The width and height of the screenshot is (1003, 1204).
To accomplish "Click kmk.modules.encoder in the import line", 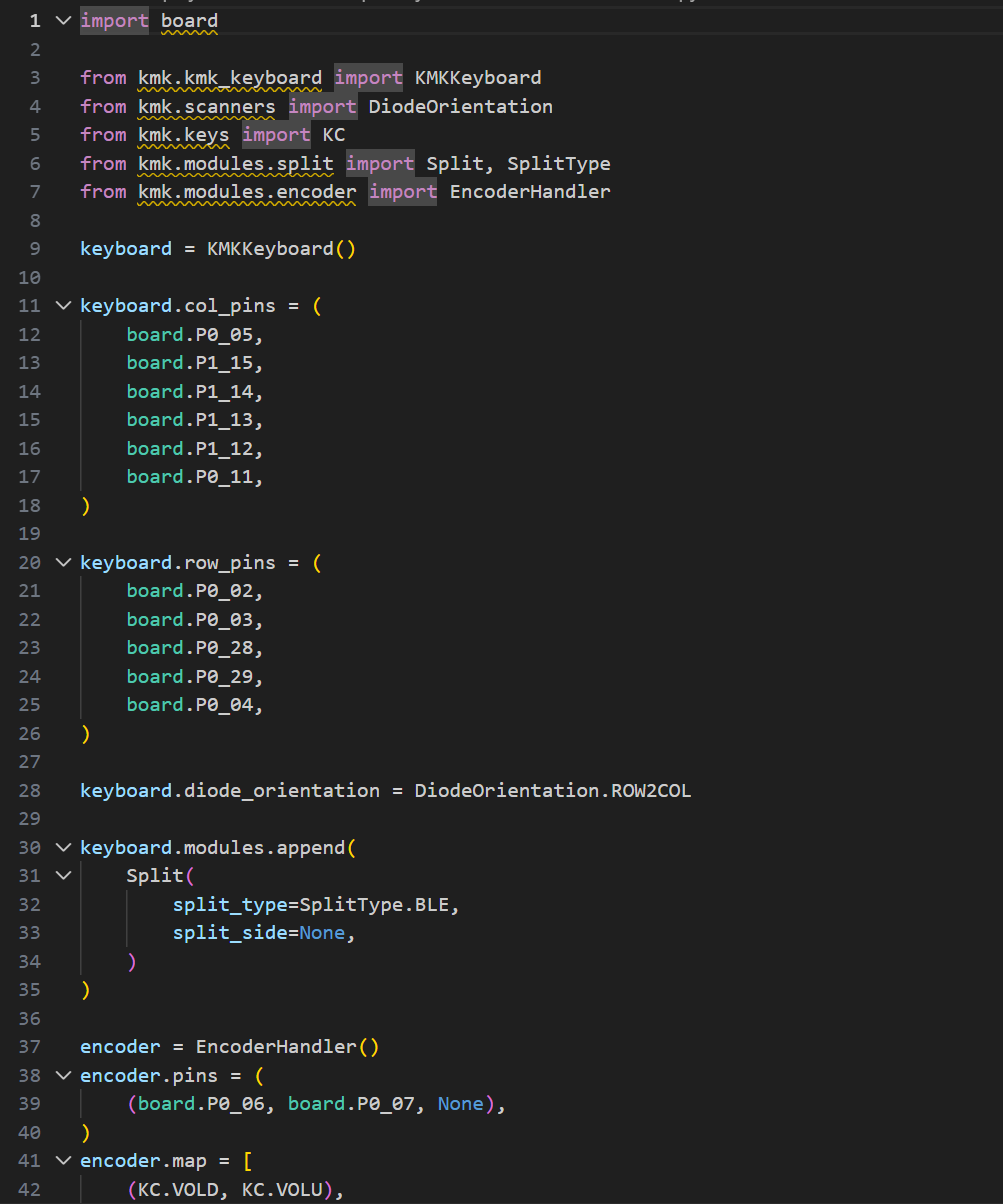I will [247, 192].
